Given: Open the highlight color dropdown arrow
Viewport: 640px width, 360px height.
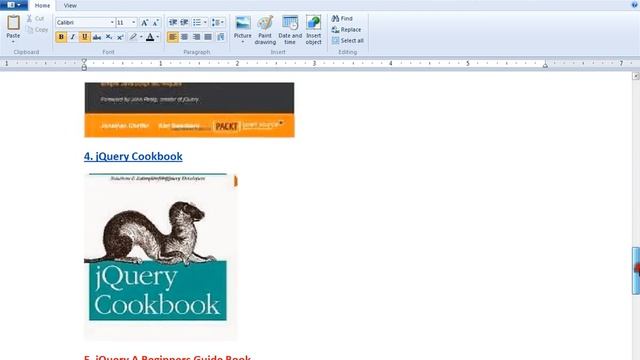Looking at the screenshot, I should tap(141, 37).
